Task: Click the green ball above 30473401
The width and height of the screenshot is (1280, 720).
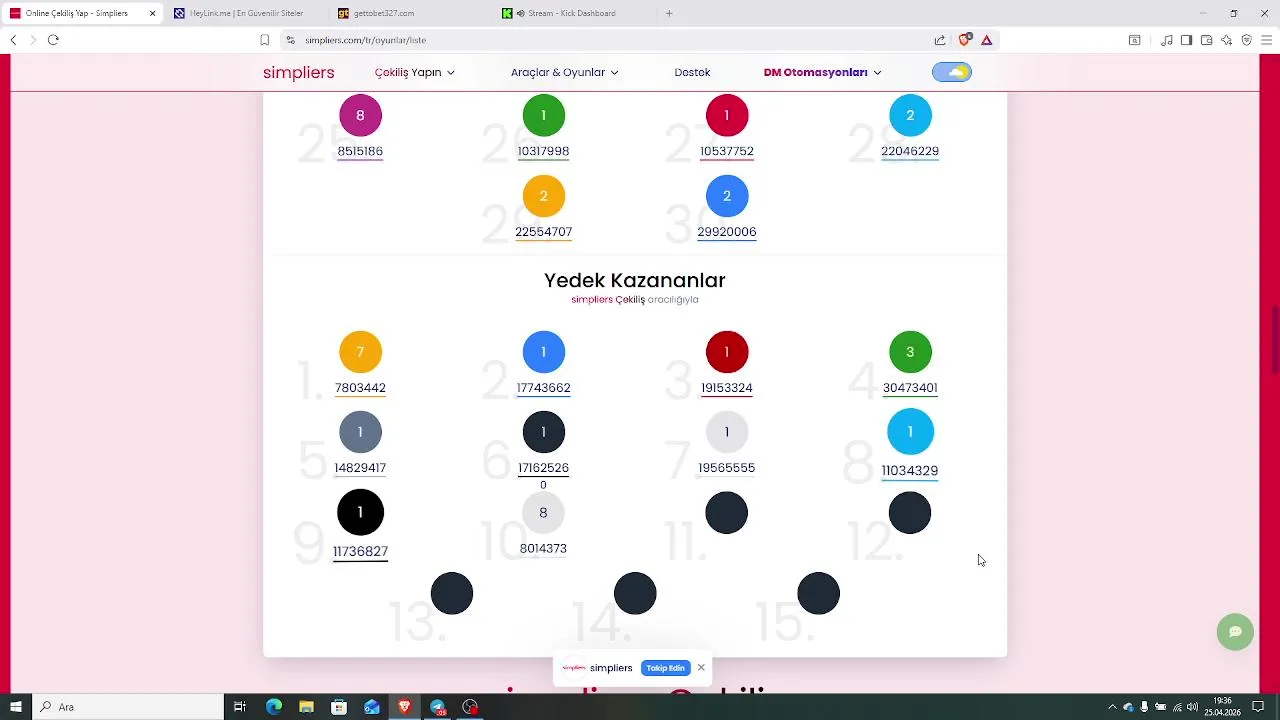Action: point(910,352)
